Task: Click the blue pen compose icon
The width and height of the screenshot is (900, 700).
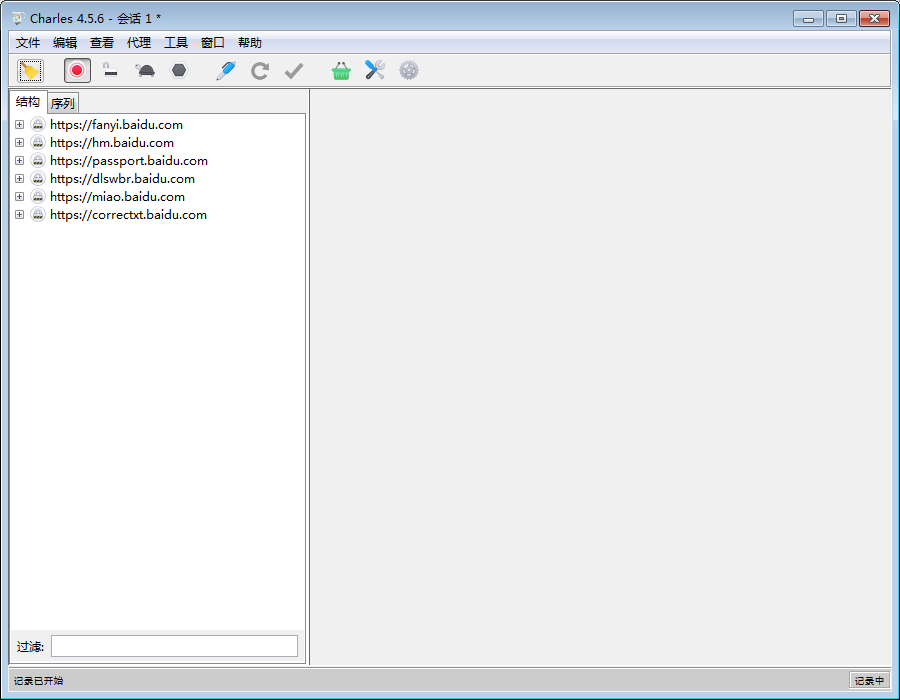Action: coord(226,71)
